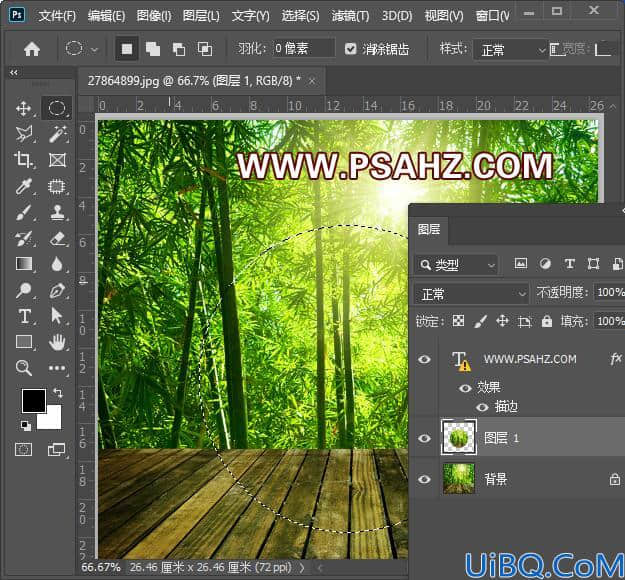Choose Add to Selection mode

(153, 49)
